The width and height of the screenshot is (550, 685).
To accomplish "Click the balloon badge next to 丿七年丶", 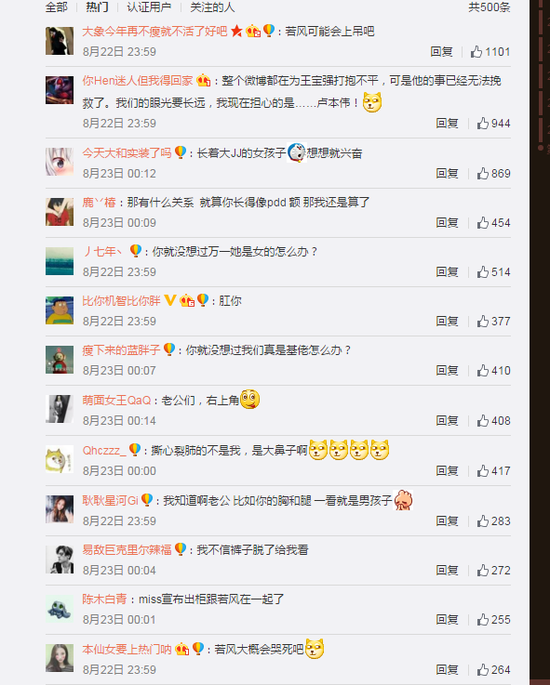I will click(135, 251).
